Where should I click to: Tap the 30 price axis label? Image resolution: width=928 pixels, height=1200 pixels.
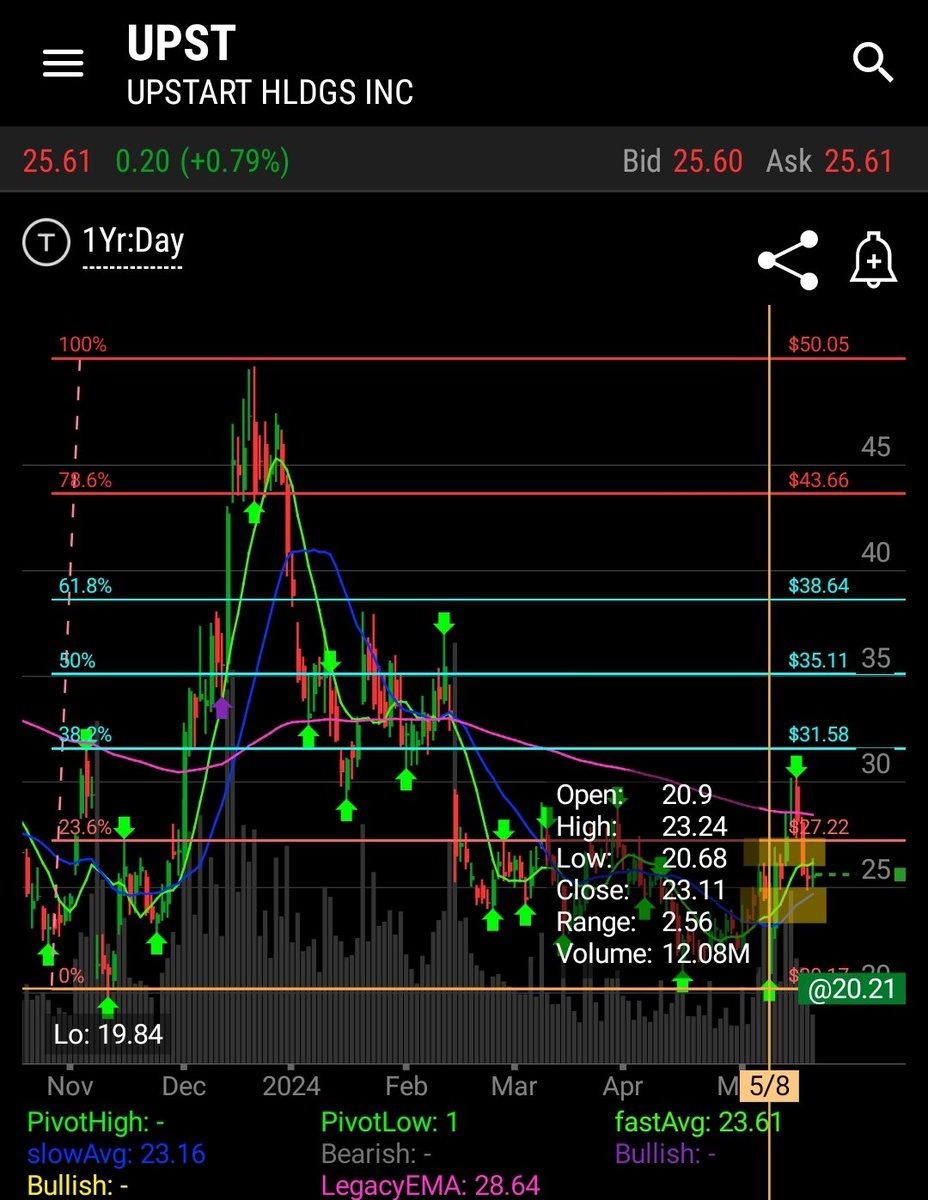point(876,764)
